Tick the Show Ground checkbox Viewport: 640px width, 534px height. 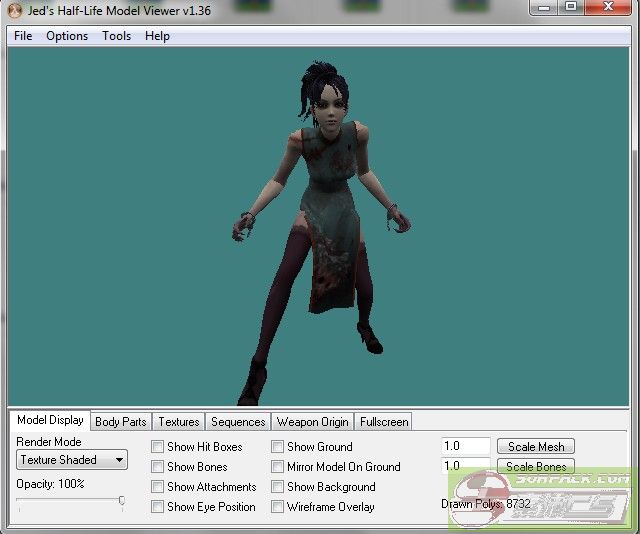coord(278,447)
